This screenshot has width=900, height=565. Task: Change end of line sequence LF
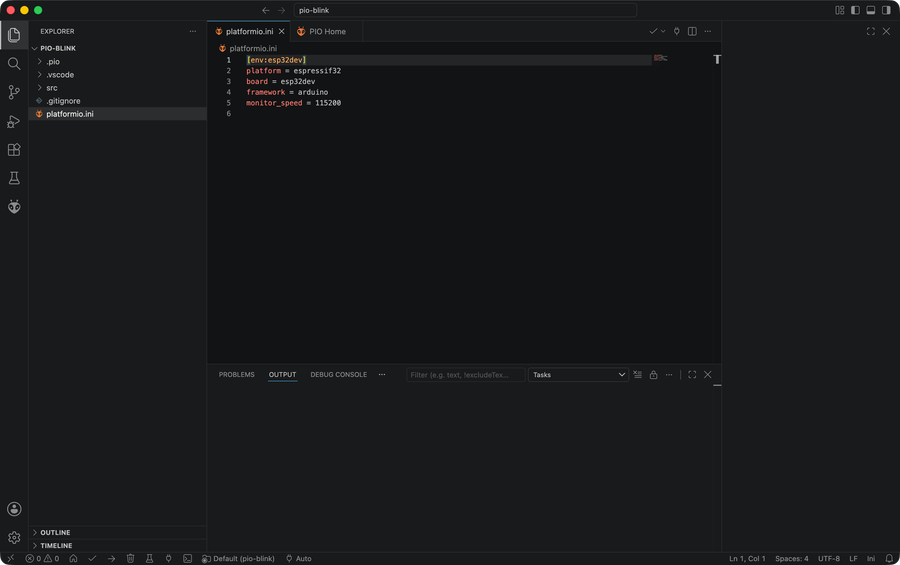[x=854, y=559]
